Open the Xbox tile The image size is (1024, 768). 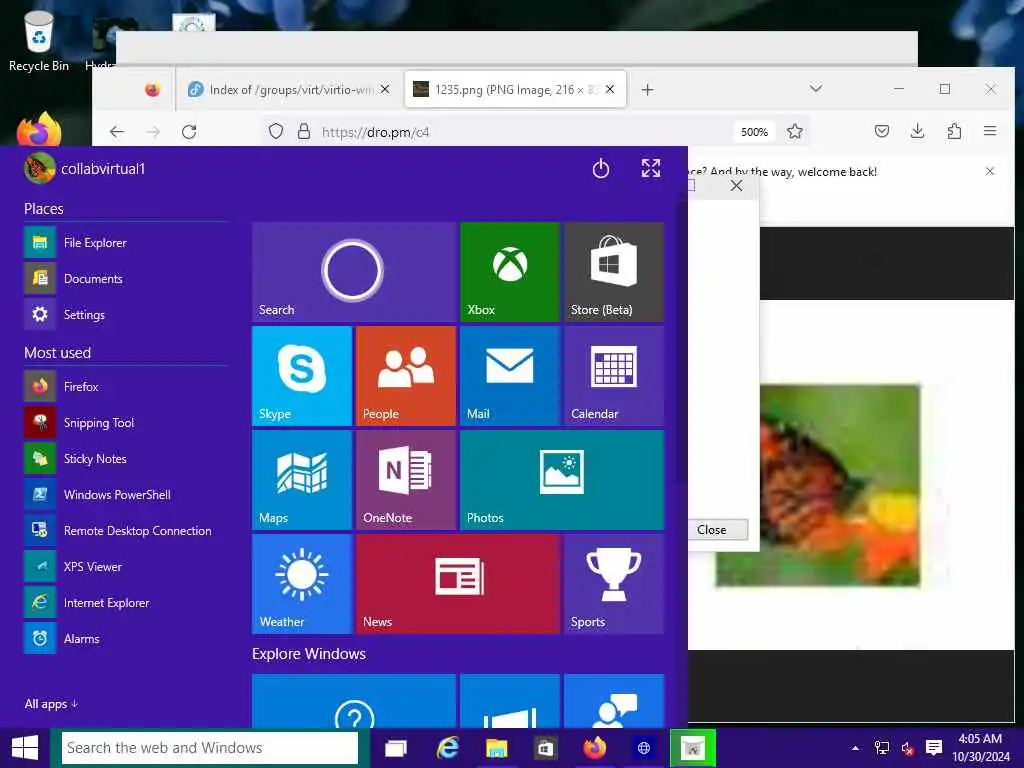click(x=510, y=272)
